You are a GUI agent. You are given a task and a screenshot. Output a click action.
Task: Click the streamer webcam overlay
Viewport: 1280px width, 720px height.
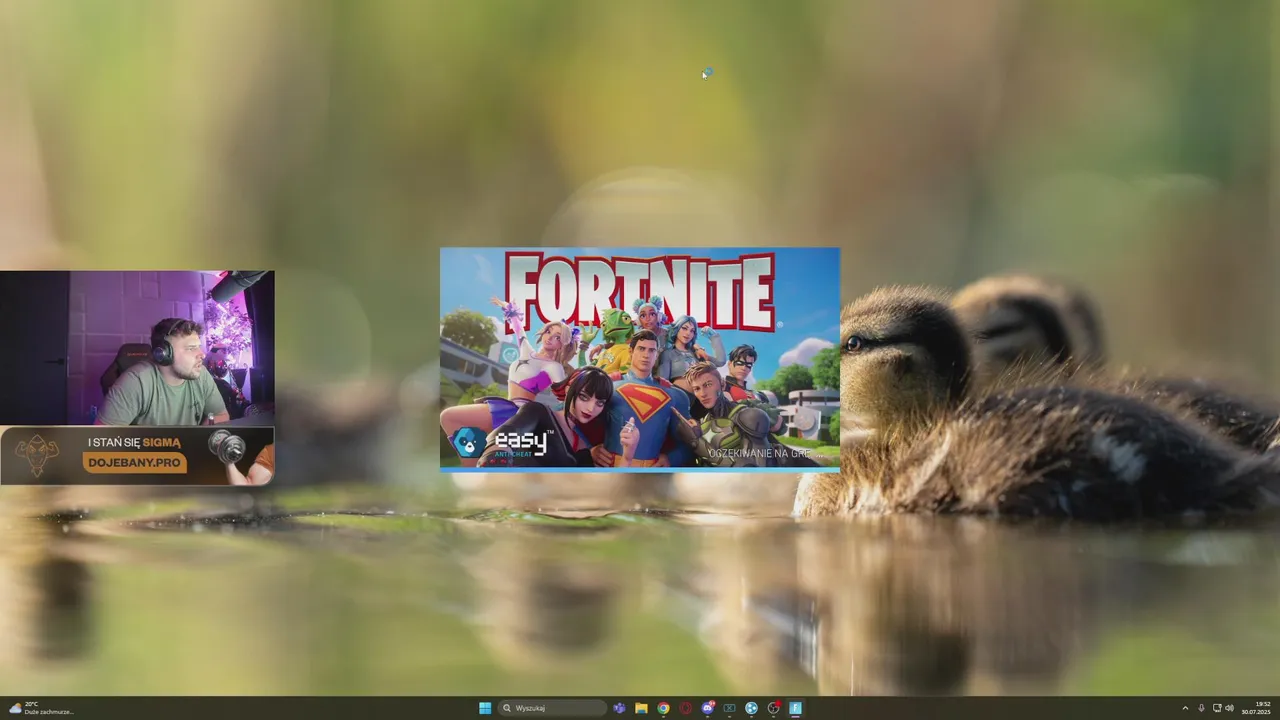(x=137, y=348)
